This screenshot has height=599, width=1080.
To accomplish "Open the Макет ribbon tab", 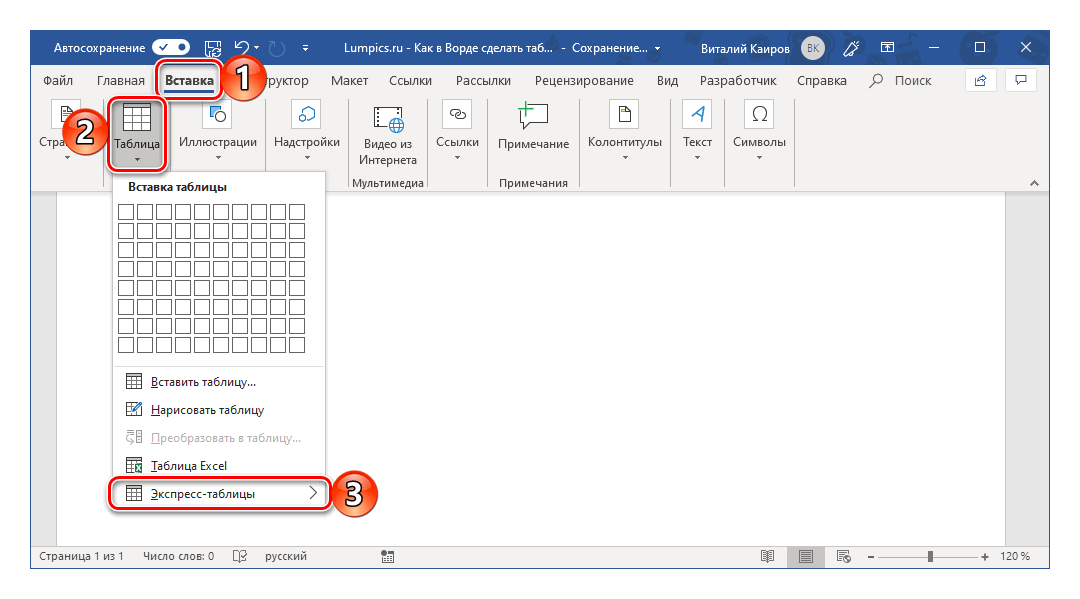I will [x=349, y=80].
